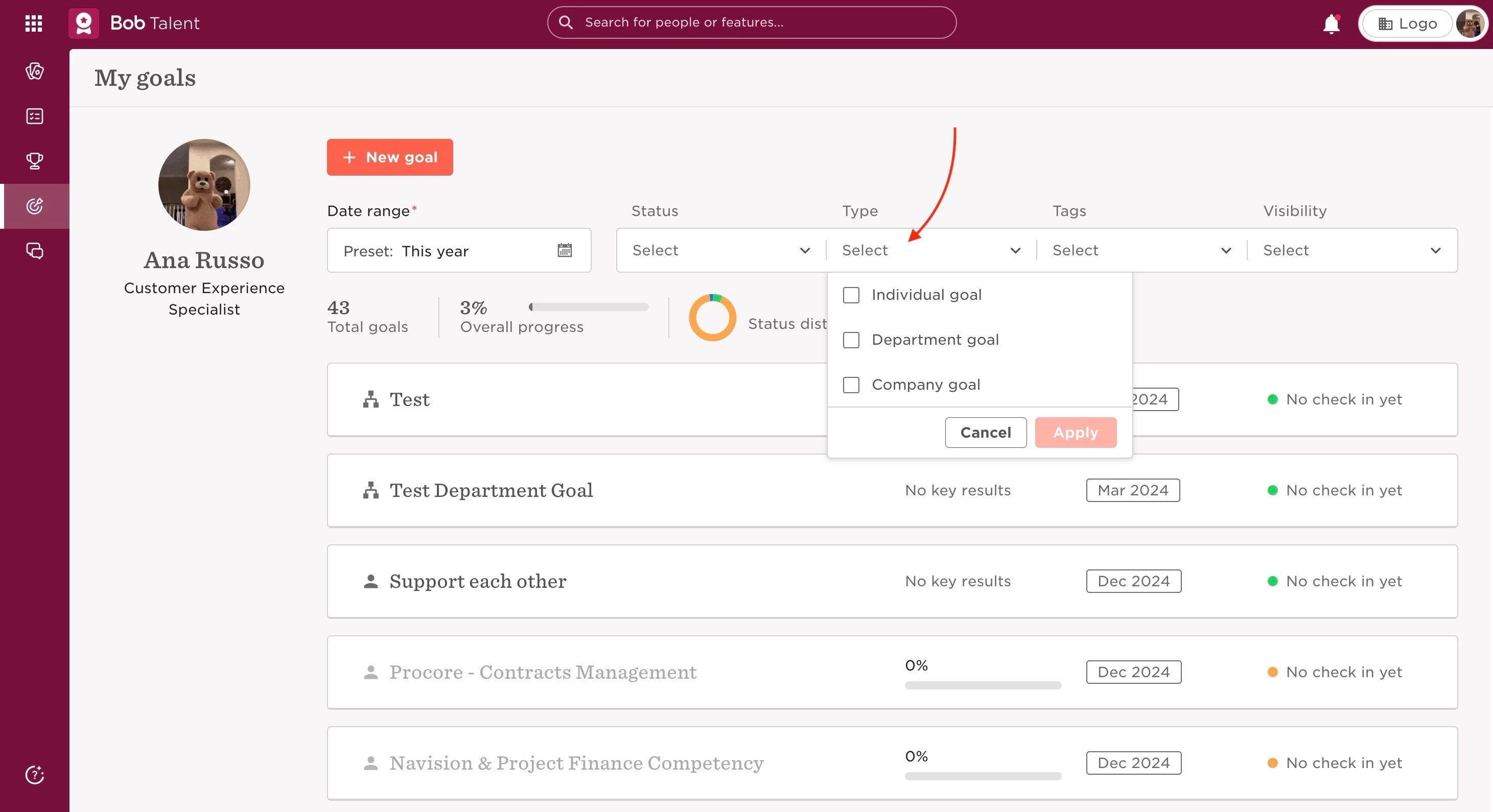Open the Test goal title
Screen dimensions: 1493x812
point(410,400)
